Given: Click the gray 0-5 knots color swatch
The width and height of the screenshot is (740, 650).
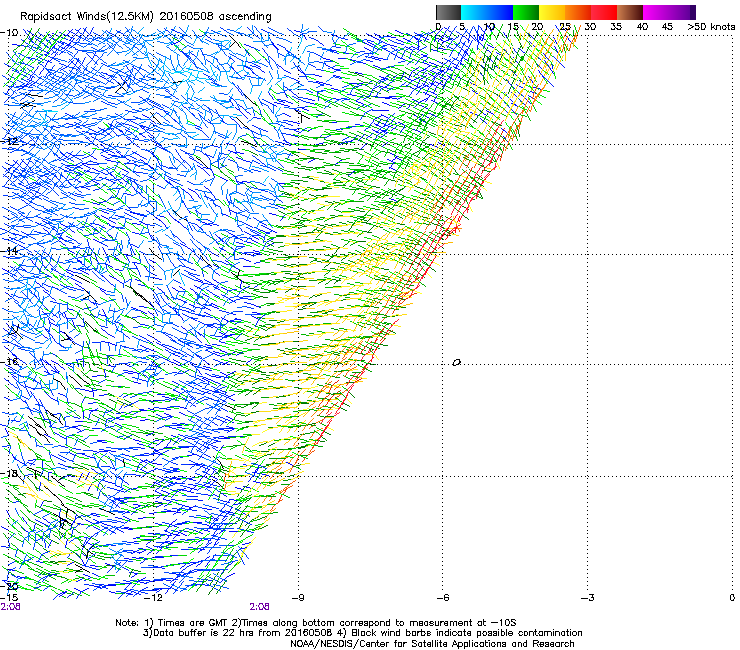Looking at the screenshot, I should [448, 12].
